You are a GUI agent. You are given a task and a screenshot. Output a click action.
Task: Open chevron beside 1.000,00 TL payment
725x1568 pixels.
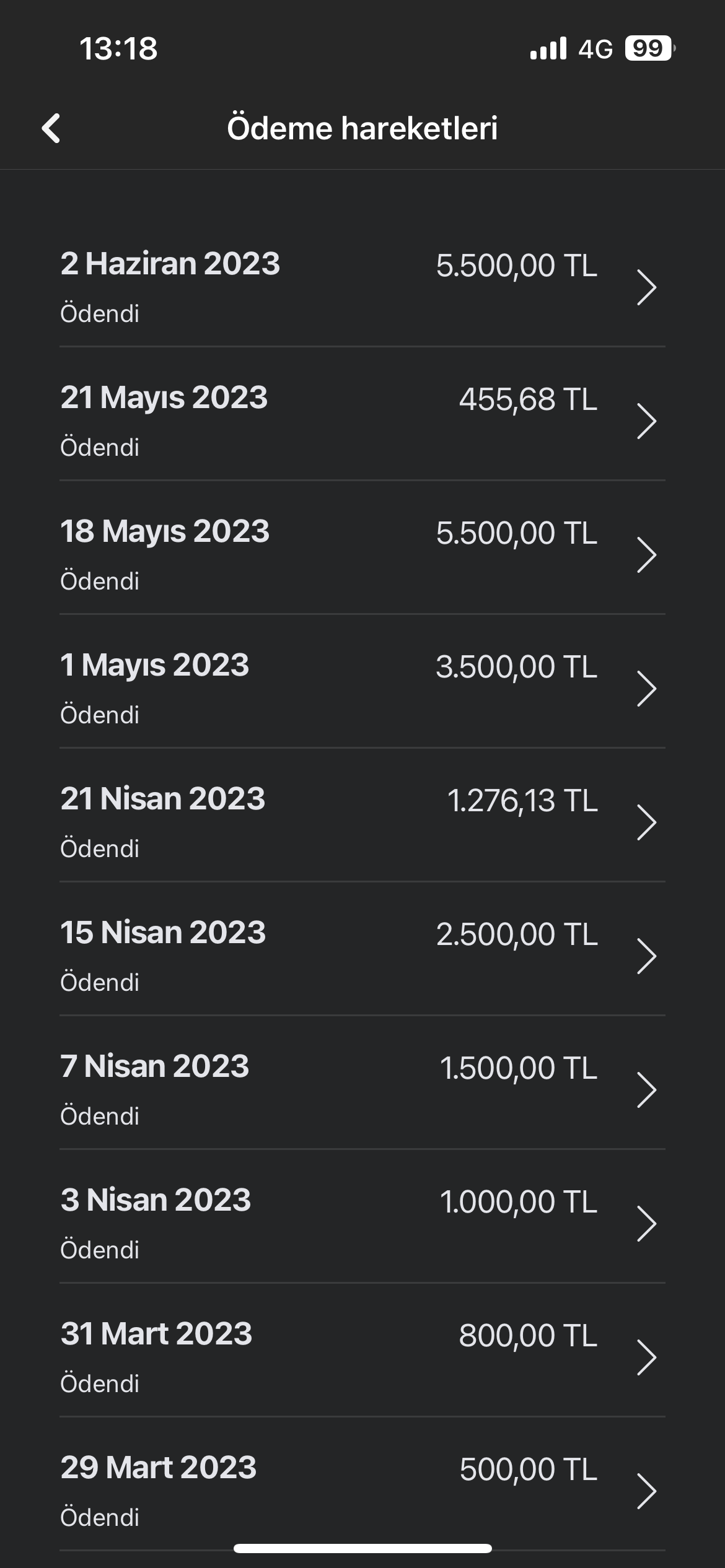(646, 1224)
